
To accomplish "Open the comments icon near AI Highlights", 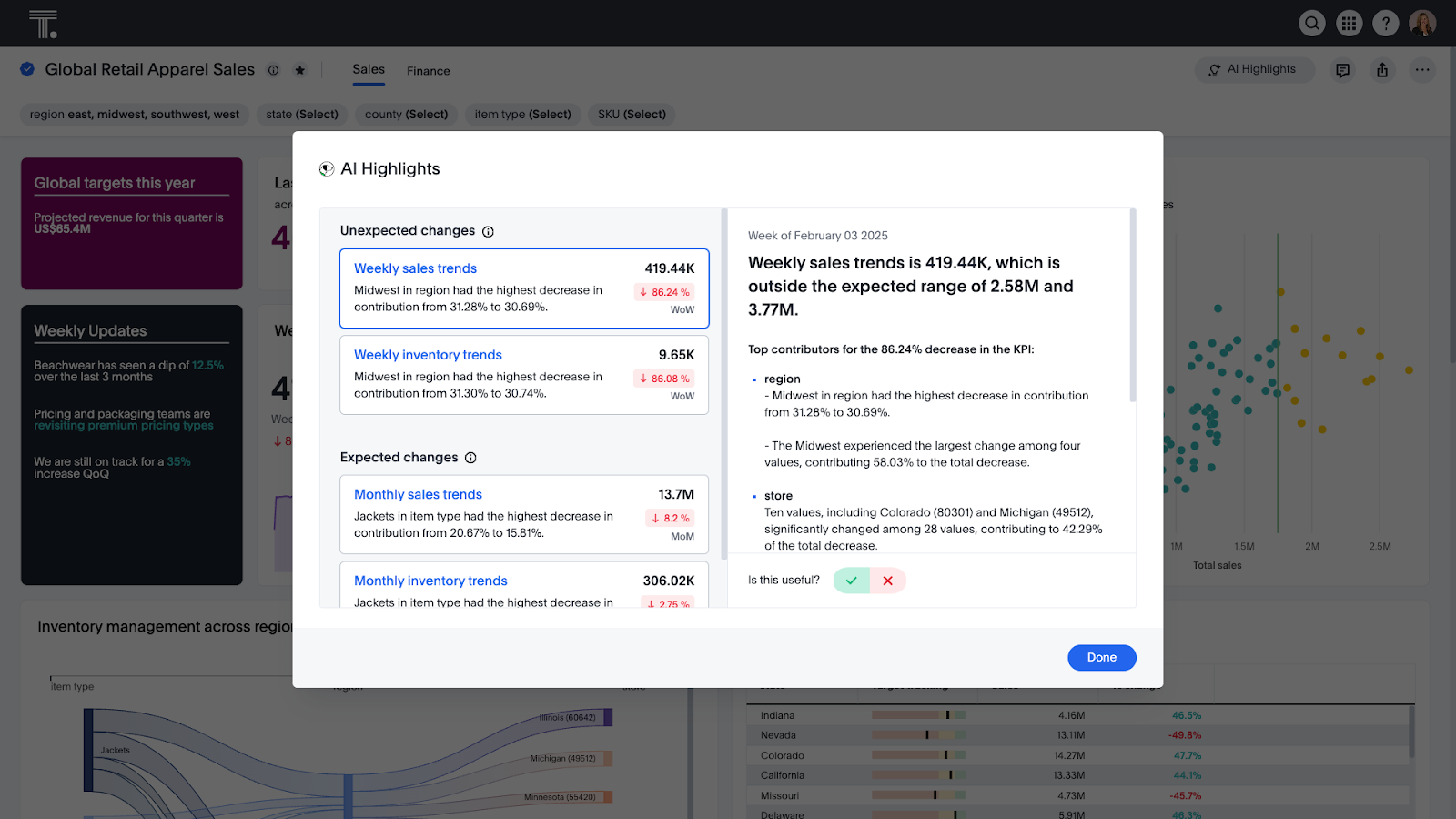I will pyautogui.click(x=1342, y=69).
